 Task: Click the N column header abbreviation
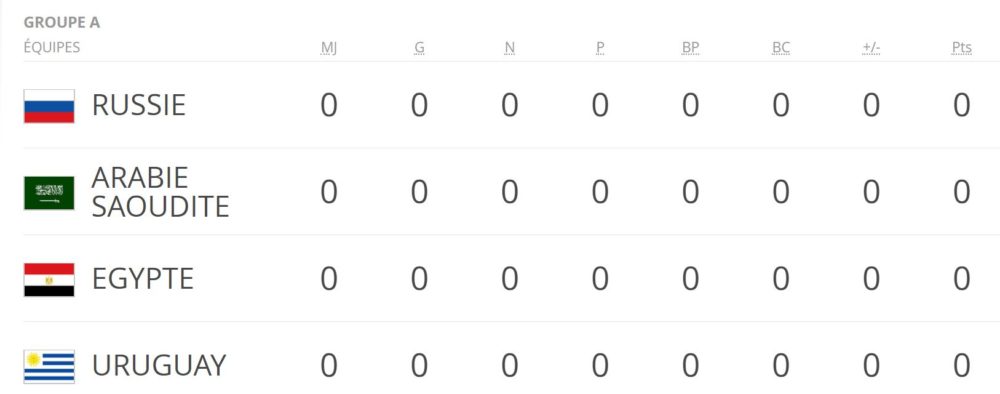[x=510, y=48]
